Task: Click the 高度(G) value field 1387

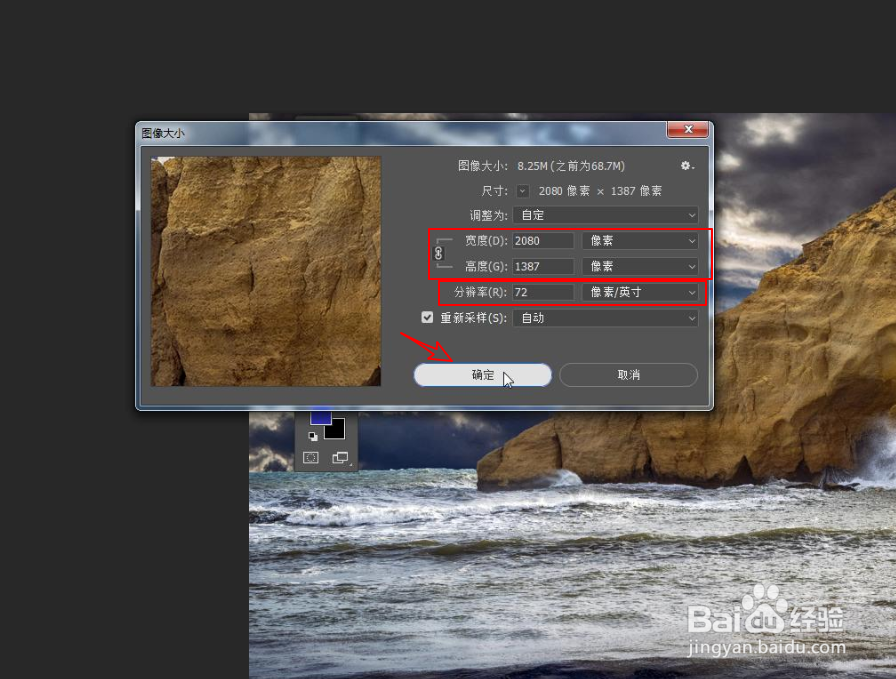Action: 543,266
